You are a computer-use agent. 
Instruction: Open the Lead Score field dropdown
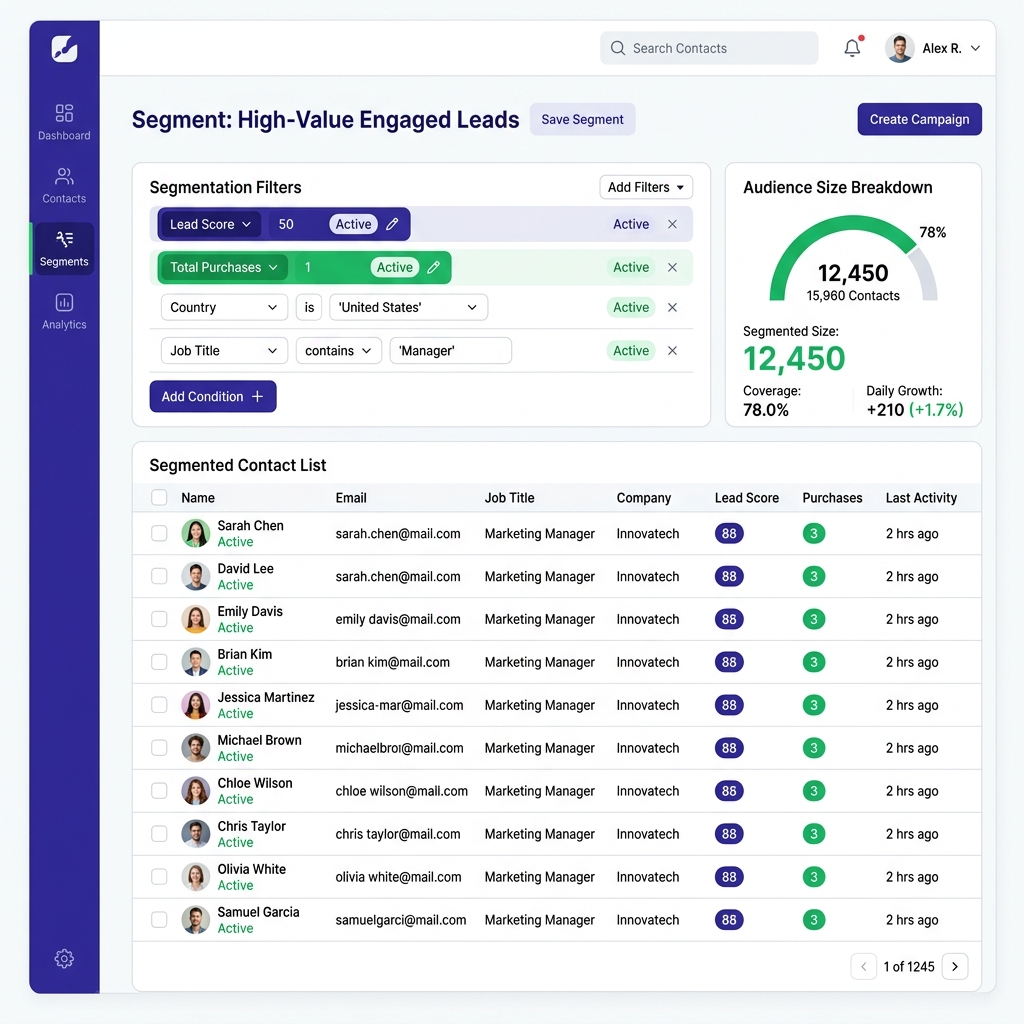coord(210,224)
